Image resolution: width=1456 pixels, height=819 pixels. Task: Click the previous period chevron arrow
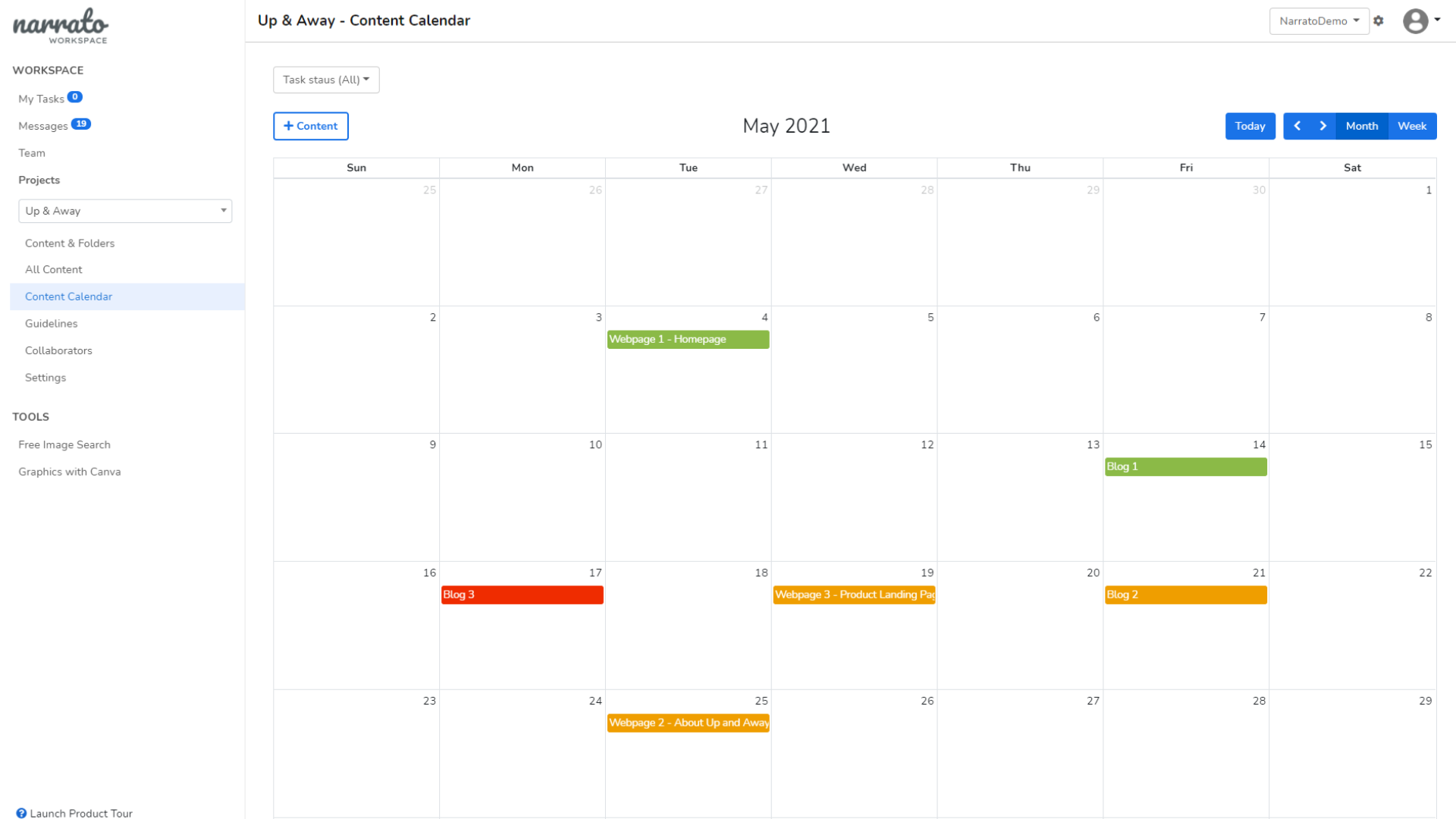click(x=1297, y=126)
